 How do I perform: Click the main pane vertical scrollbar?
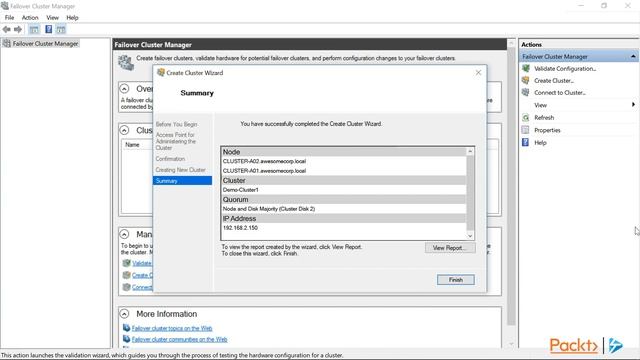click(x=511, y=186)
